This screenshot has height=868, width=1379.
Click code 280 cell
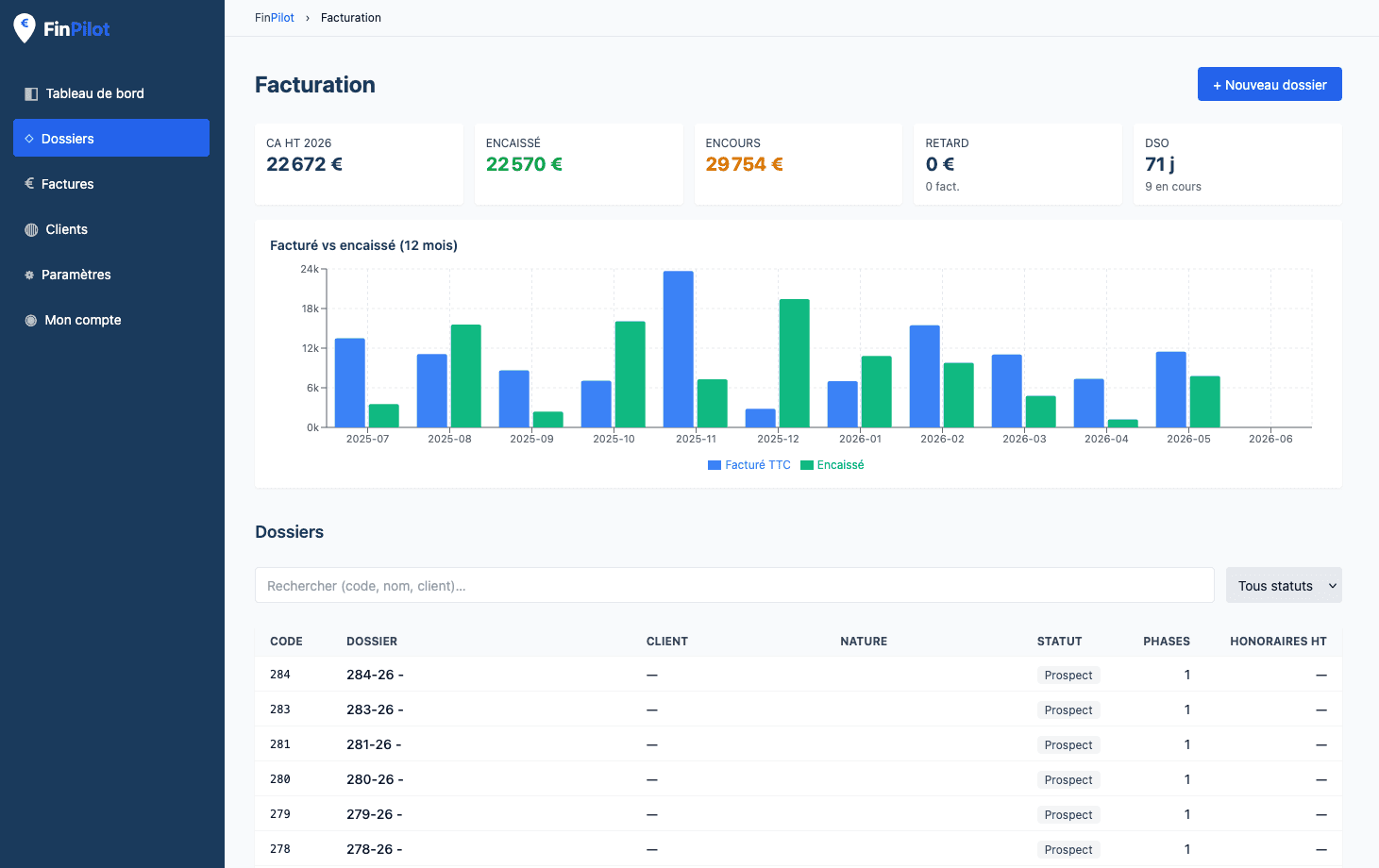click(x=280, y=779)
